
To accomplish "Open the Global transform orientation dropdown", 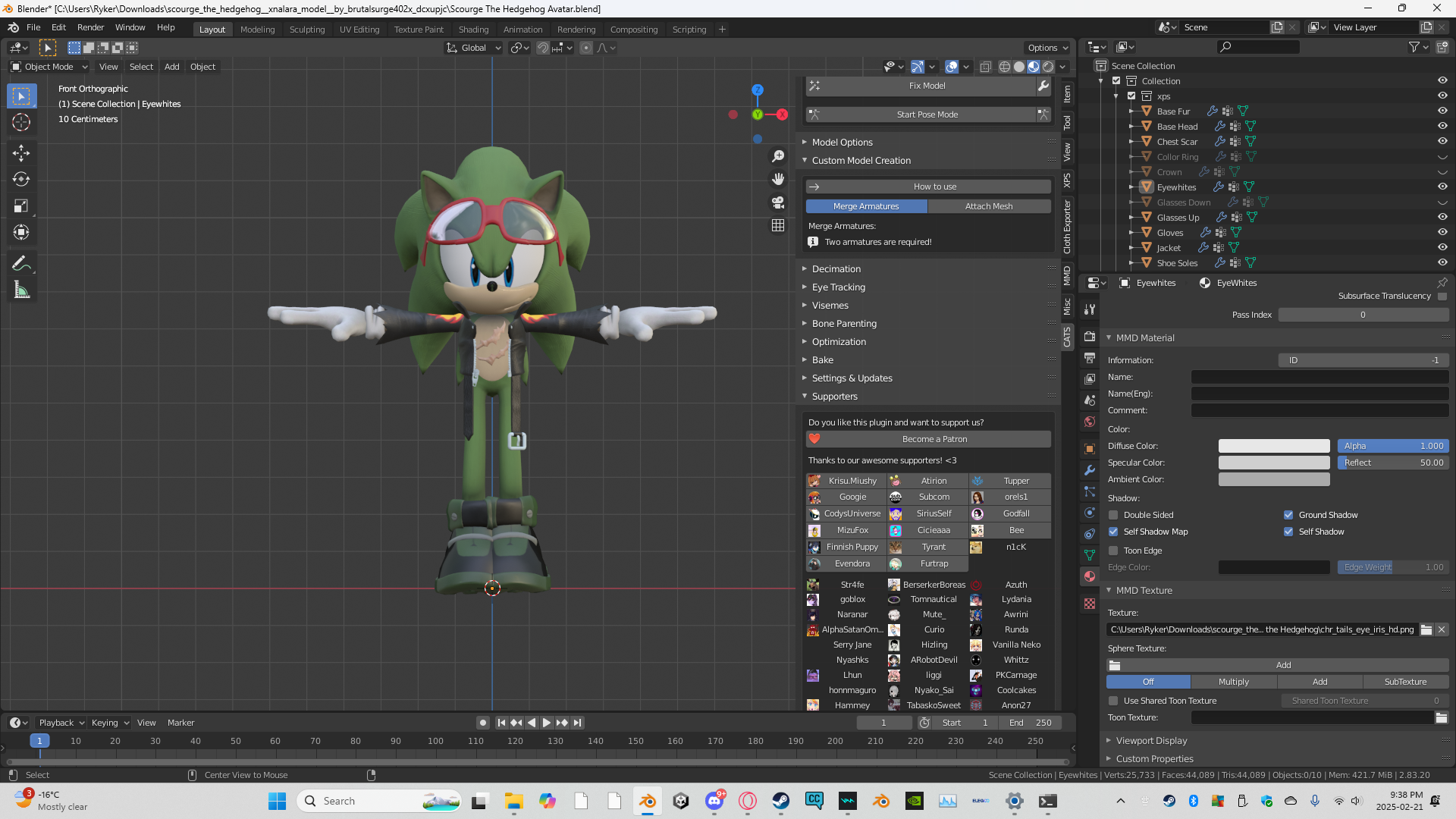I will [473, 47].
